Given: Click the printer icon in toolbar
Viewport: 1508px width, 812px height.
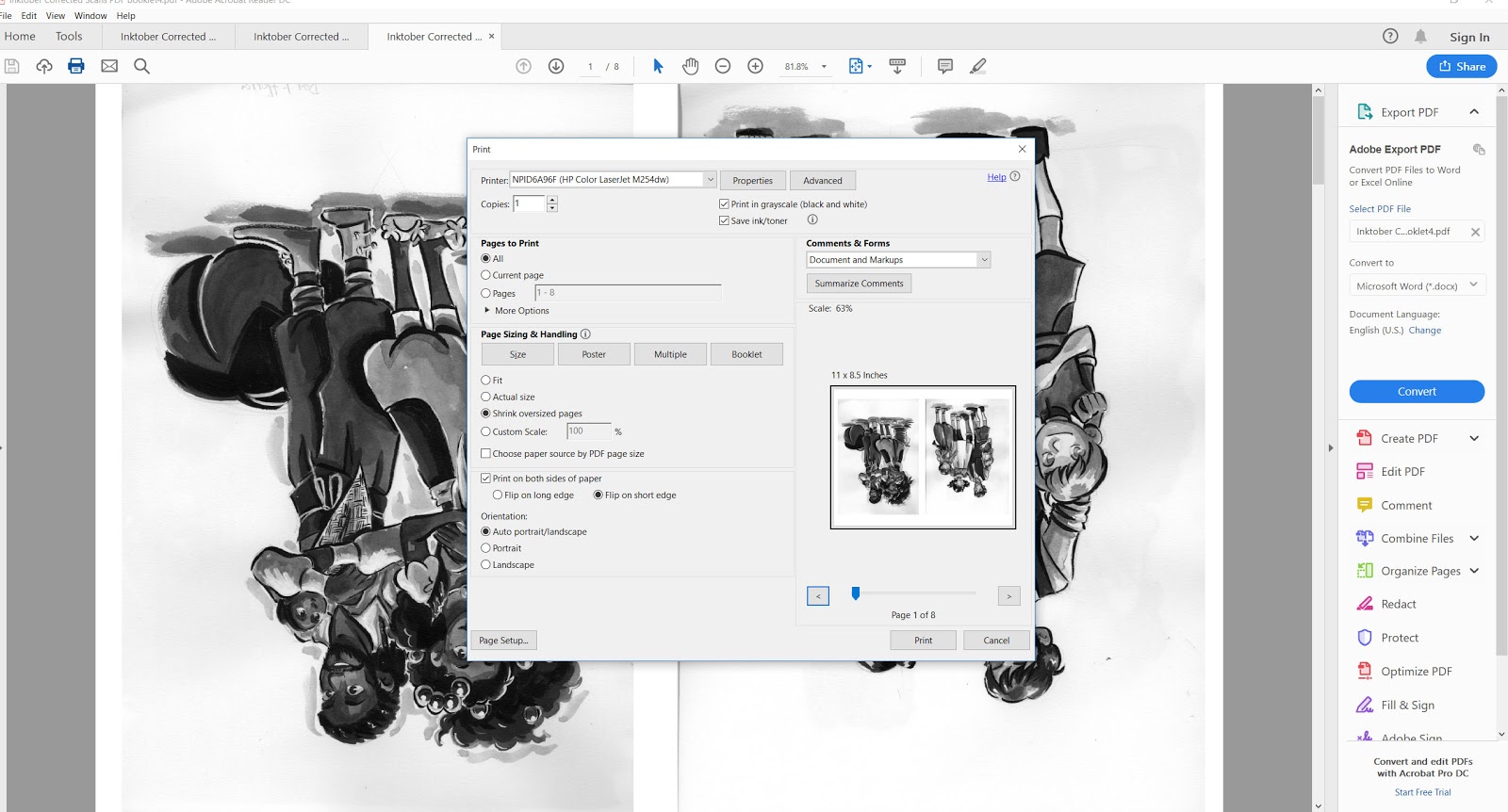Looking at the screenshot, I should point(76,66).
